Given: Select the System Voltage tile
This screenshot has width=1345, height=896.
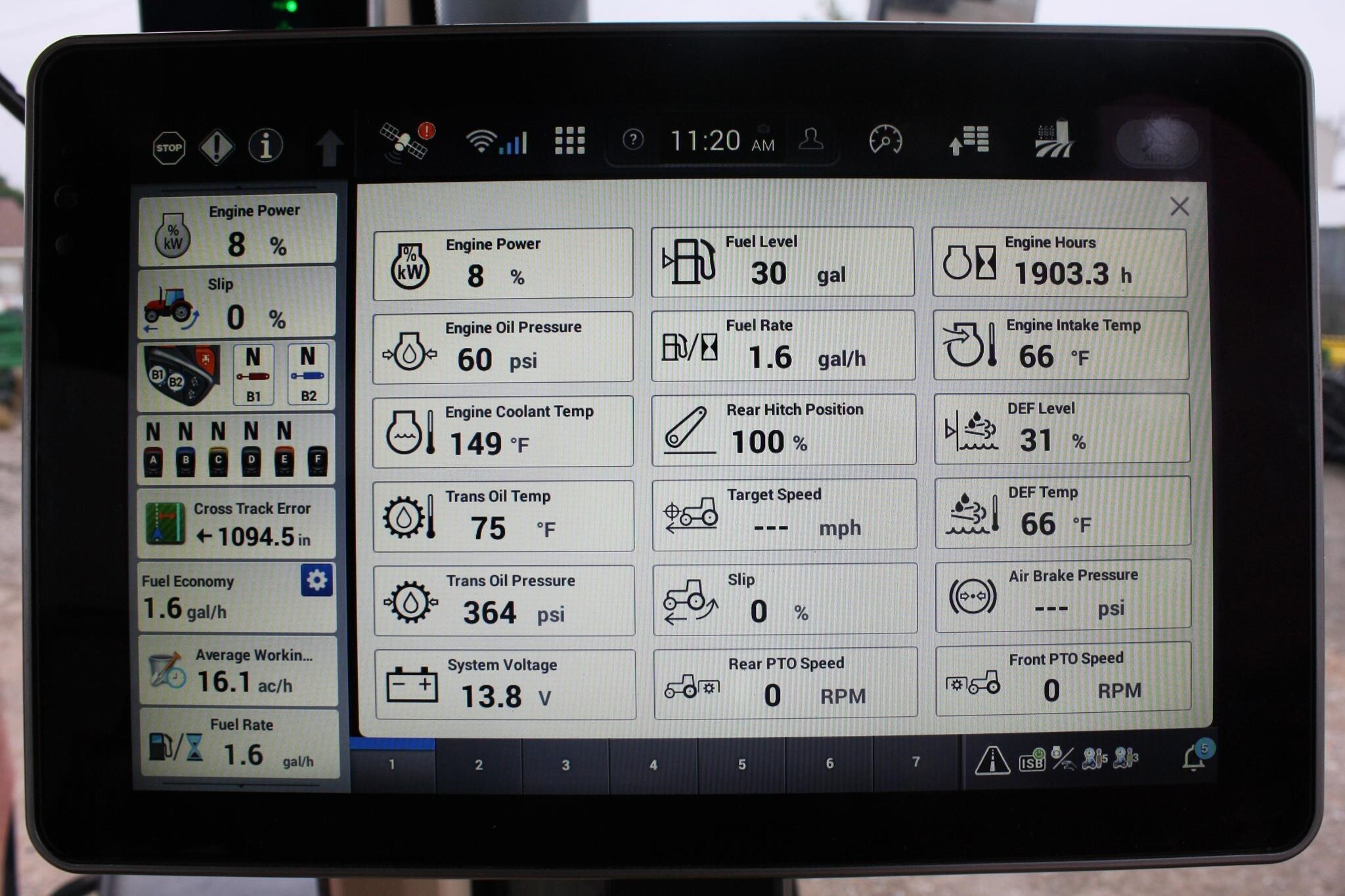Looking at the screenshot, I should coord(505,685).
